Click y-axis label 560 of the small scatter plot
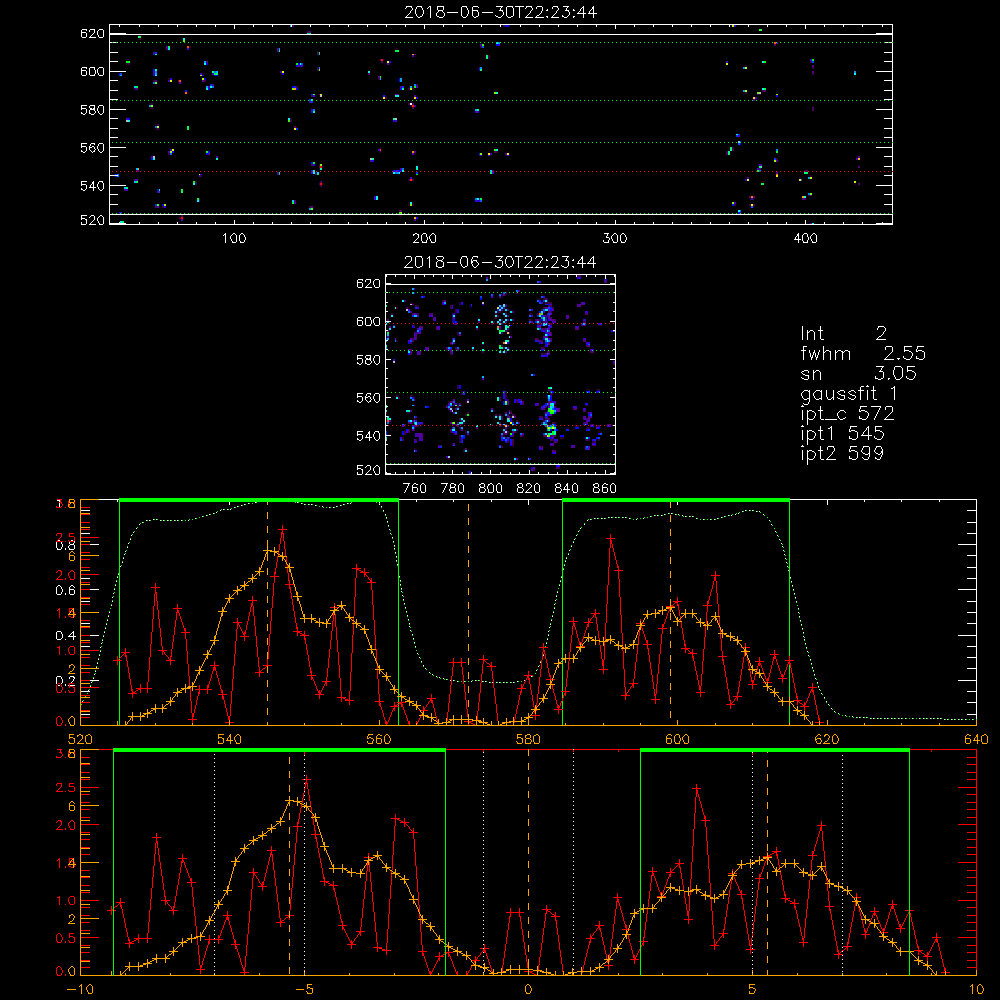1000x1000 pixels. 369,398
